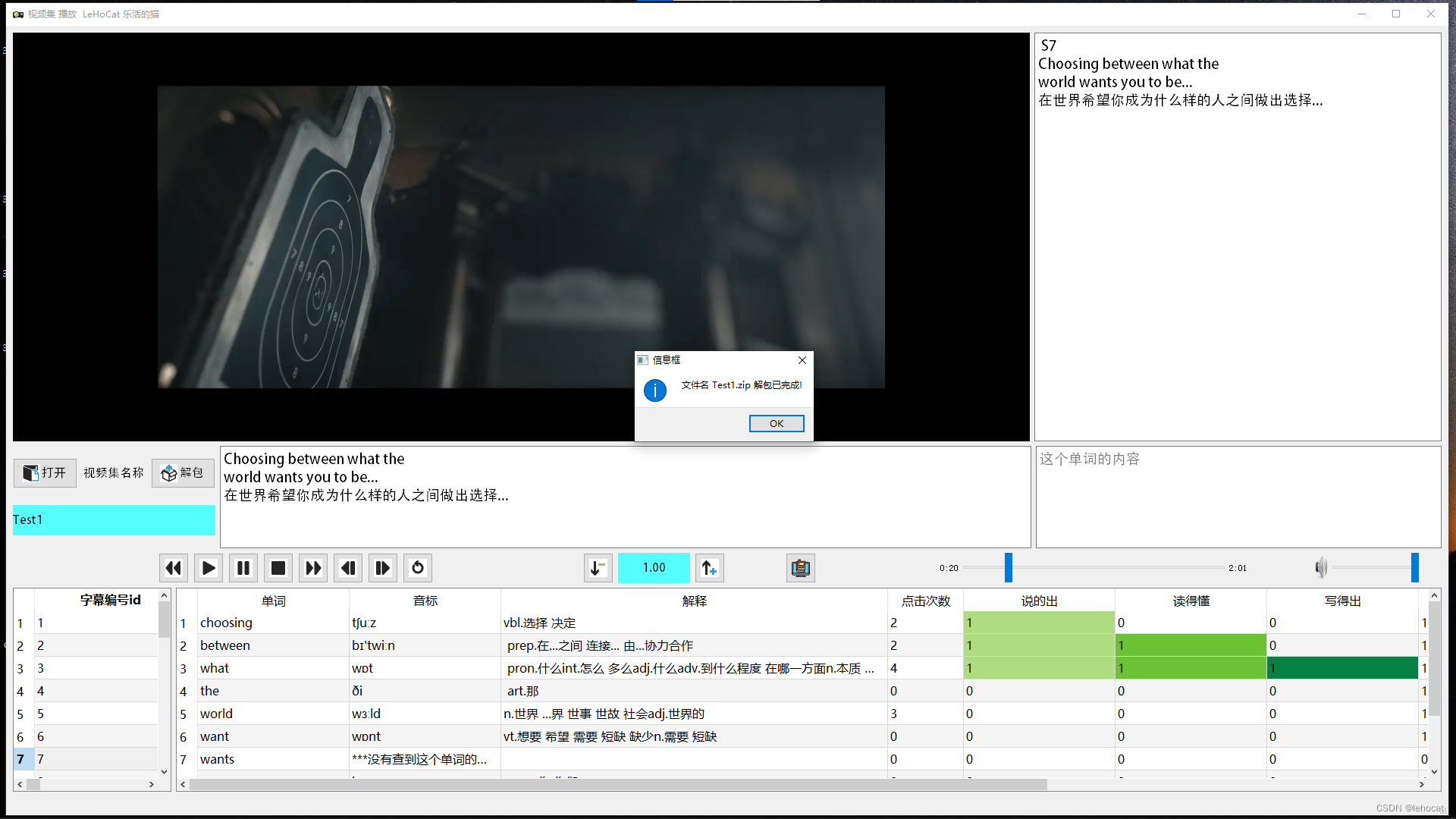Click the replay loop icon
Screen dimensions: 1456x819
tap(418, 568)
